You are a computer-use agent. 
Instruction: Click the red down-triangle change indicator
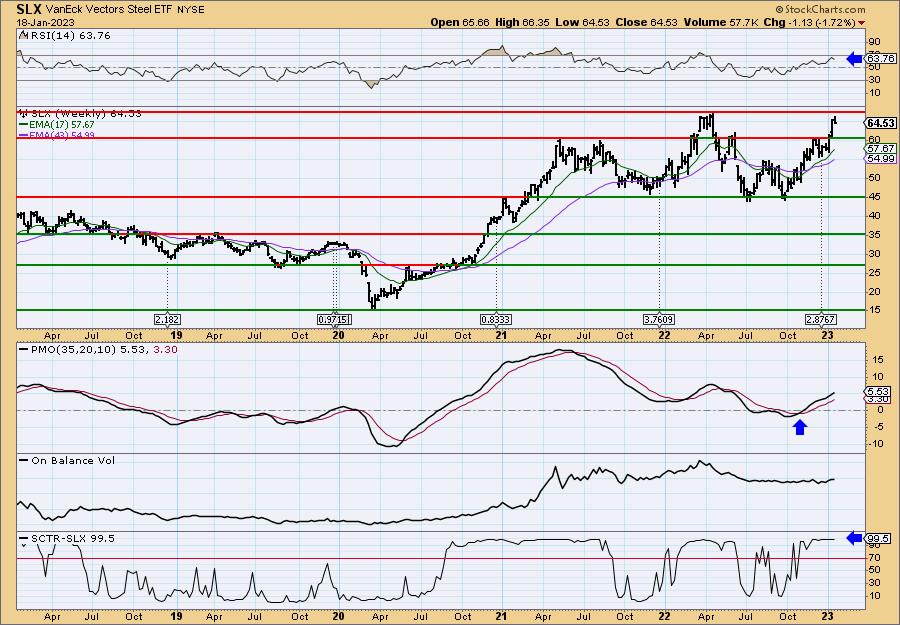[x=861, y=24]
